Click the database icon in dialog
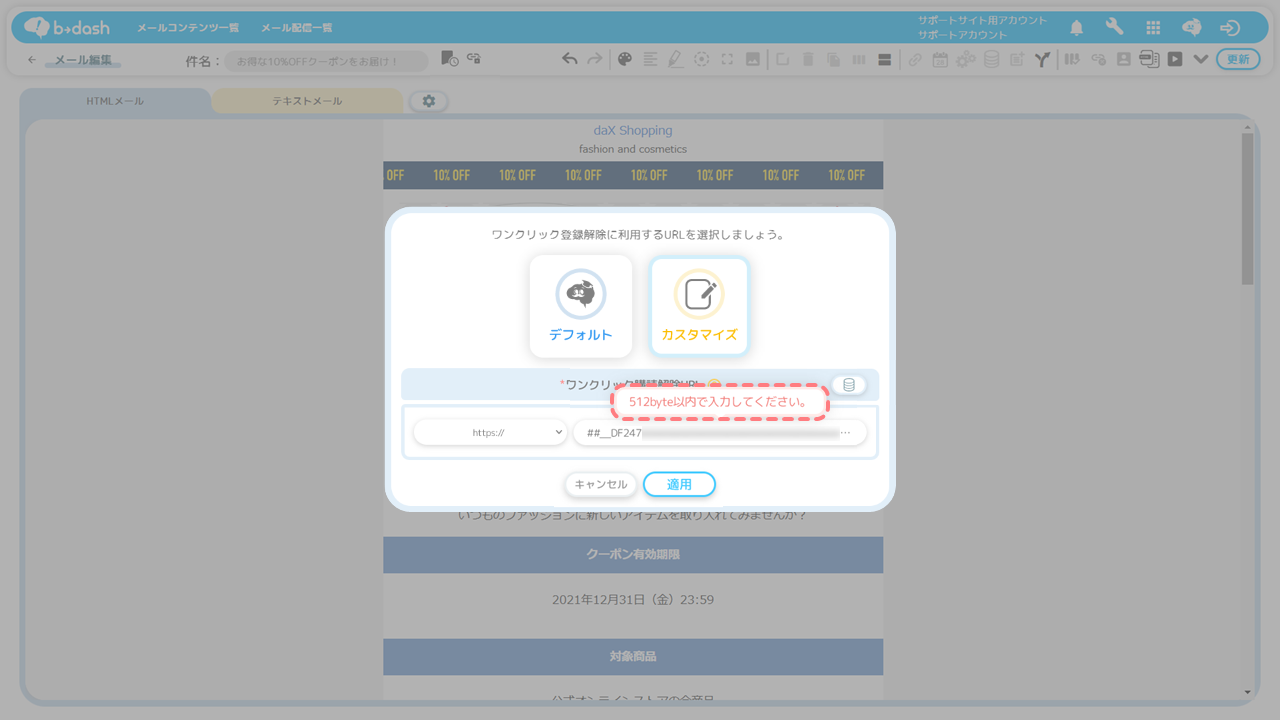 tap(849, 385)
